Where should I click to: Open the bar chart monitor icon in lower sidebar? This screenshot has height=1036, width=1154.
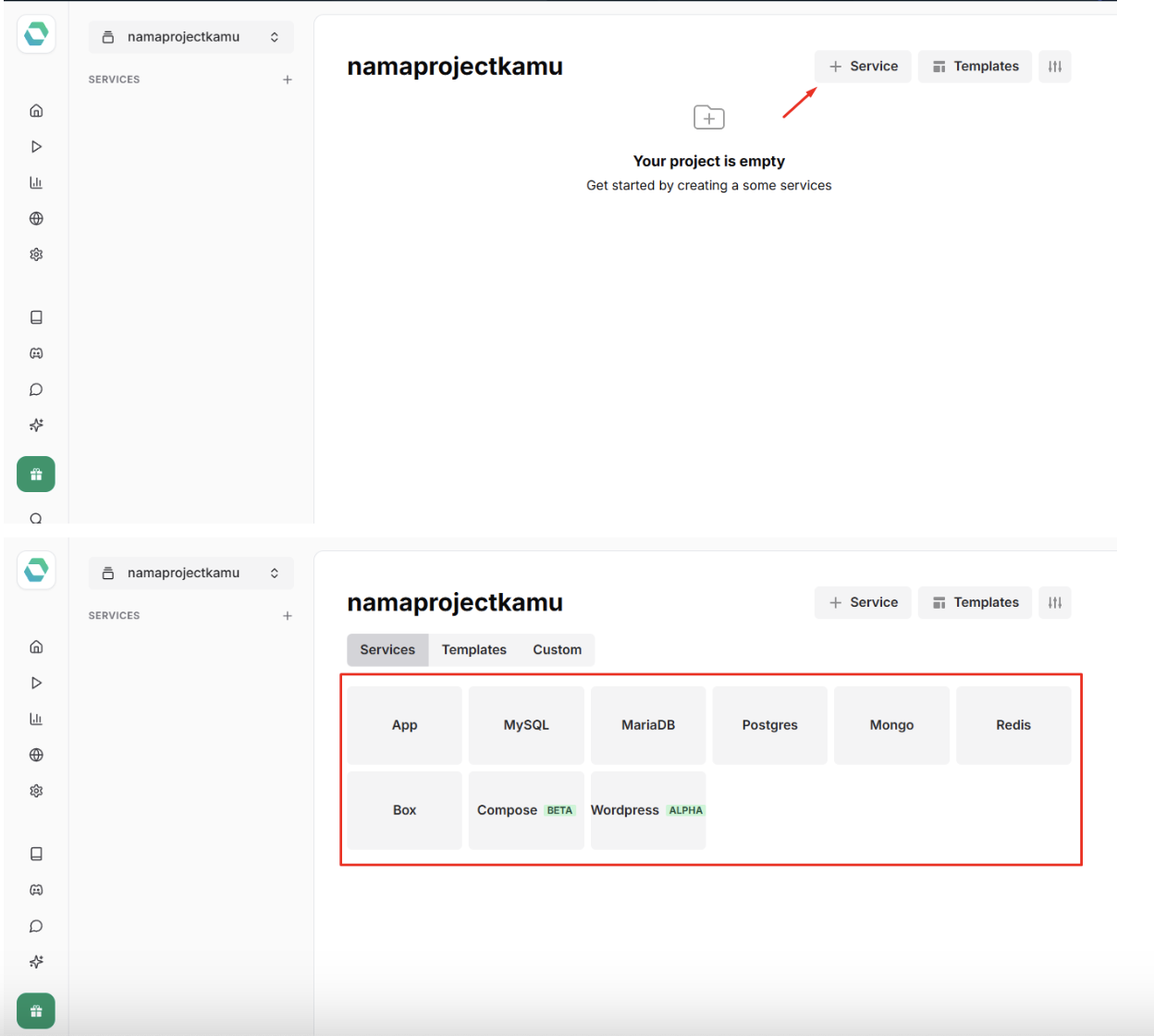coord(36,719)
